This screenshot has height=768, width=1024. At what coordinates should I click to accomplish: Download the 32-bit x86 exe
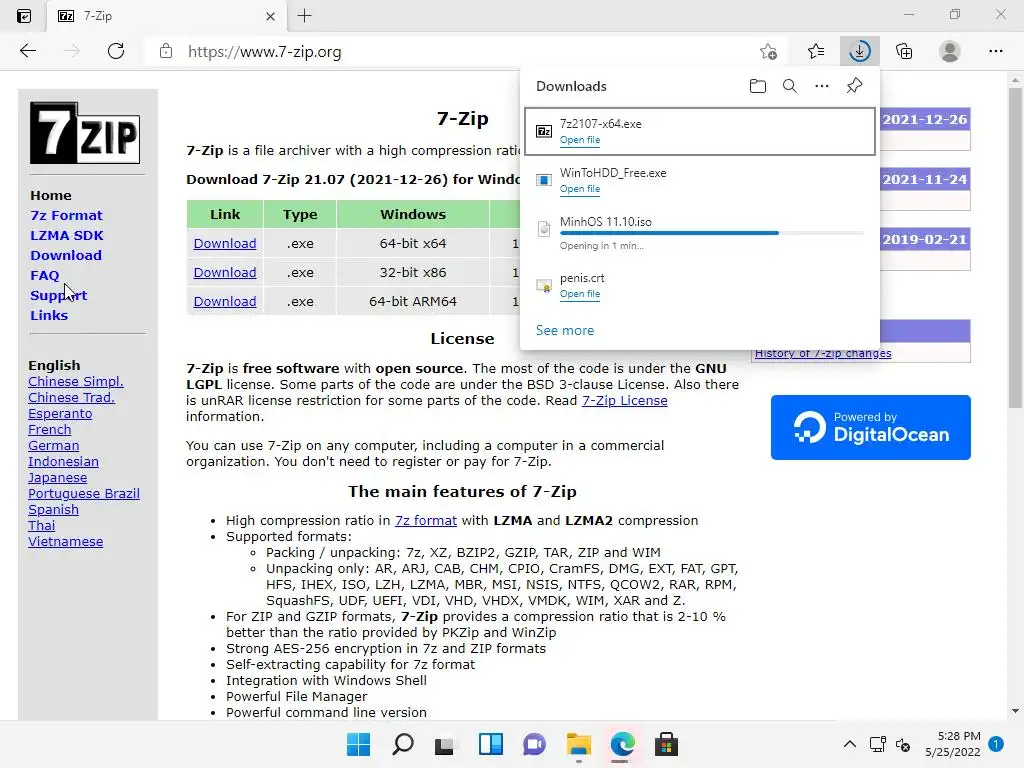(225, 272)
